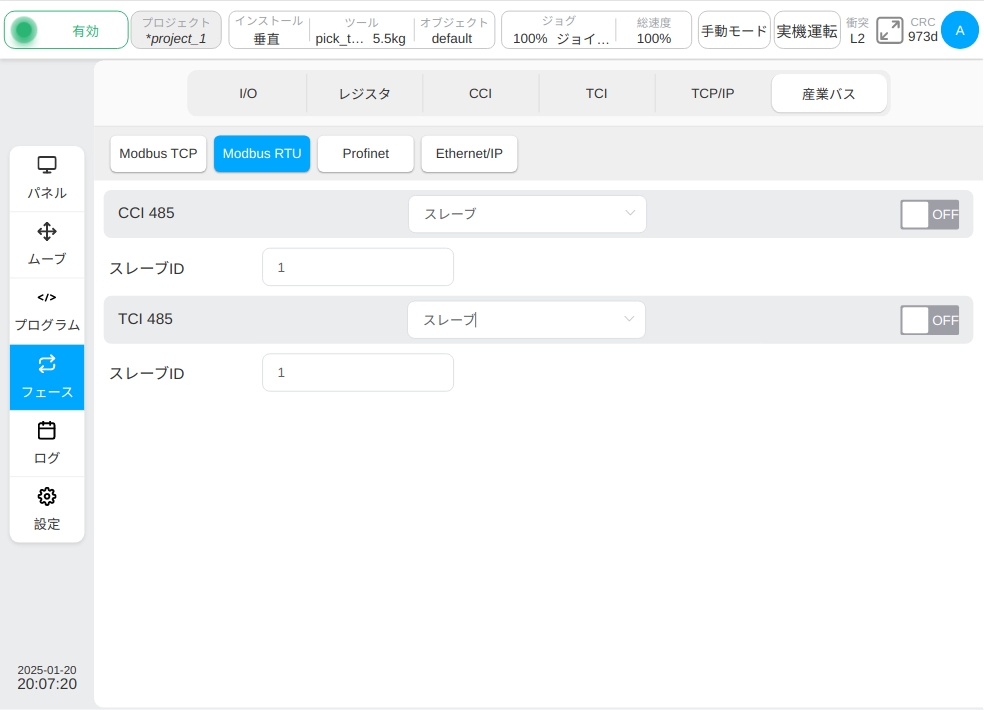The width and height of the screenshot is (984, 710).
Task: Open the CCI 485 スレーブ mode dropdown
Action: (x=527, y=214)
